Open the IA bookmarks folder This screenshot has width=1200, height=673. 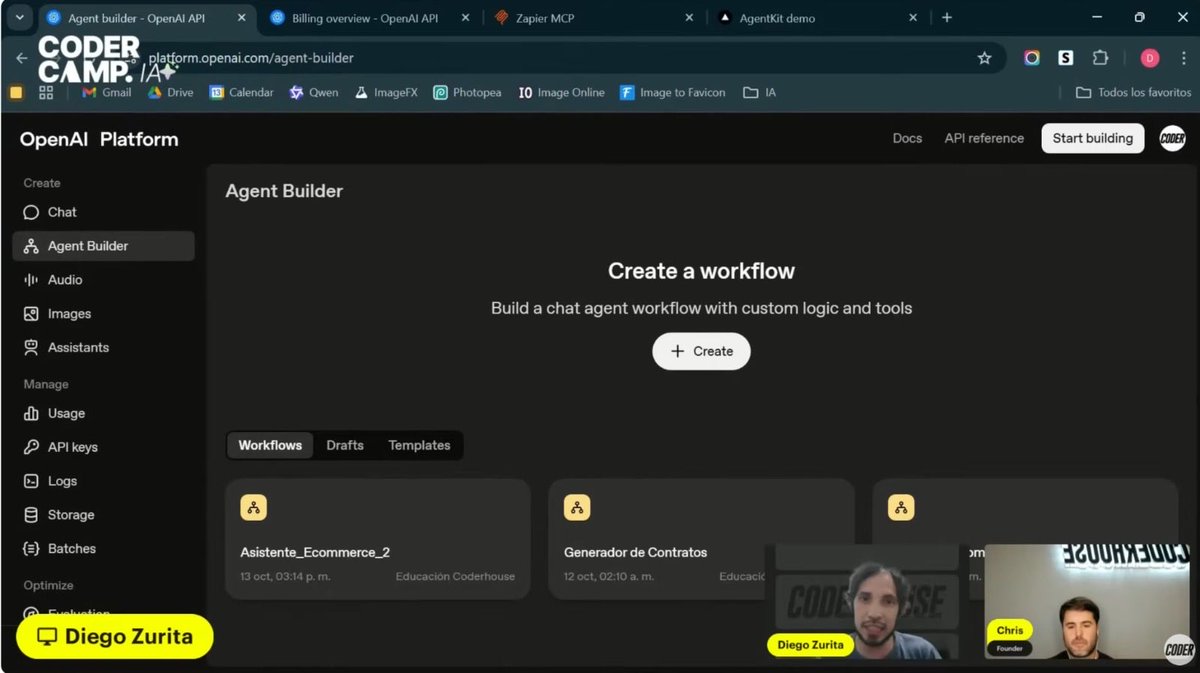[760, 92]
